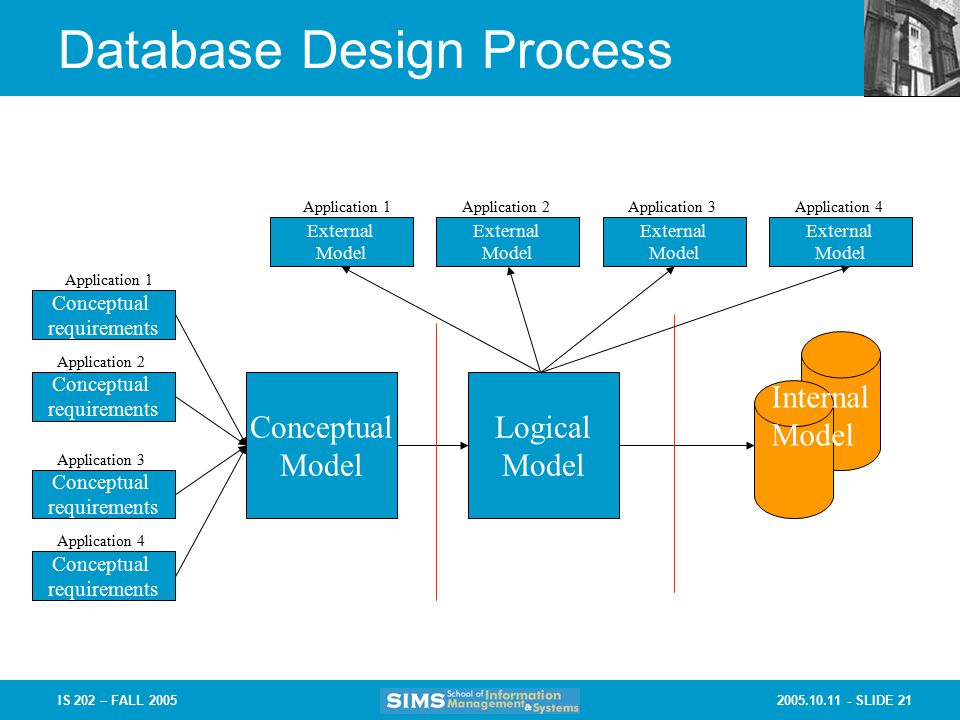Viewport: 960px width, 720px height.
Task: Select the large Logical Model box
Action: coord(544,446)
